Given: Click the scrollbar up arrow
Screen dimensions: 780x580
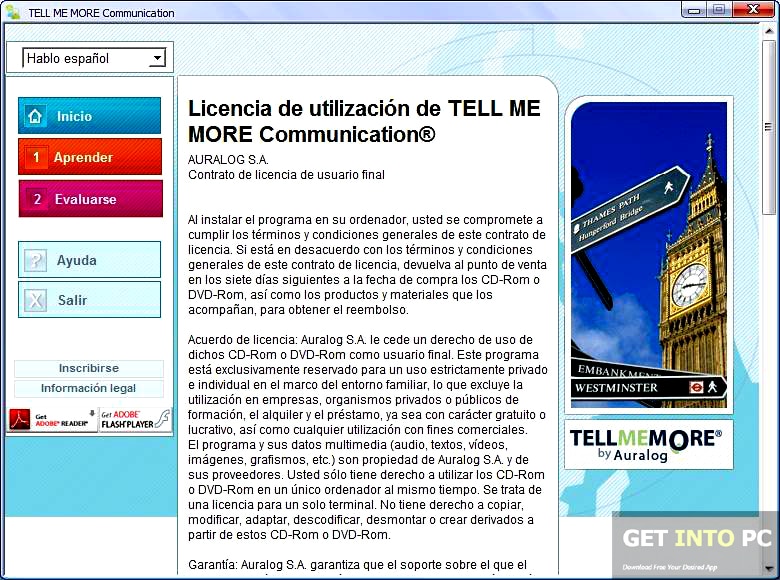Looking at the screenshot, I should [x=770, y=31].
